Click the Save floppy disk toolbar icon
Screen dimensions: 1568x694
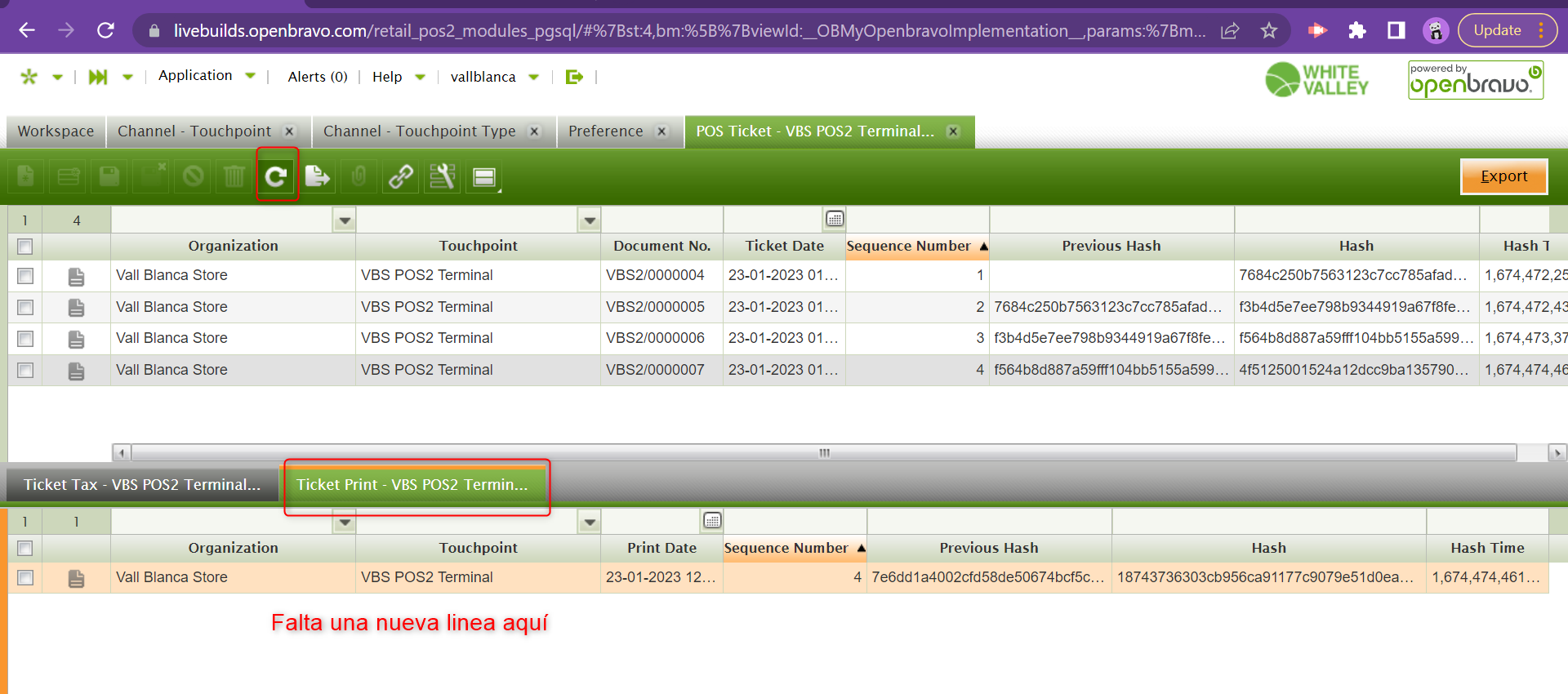tap(109, 176)
